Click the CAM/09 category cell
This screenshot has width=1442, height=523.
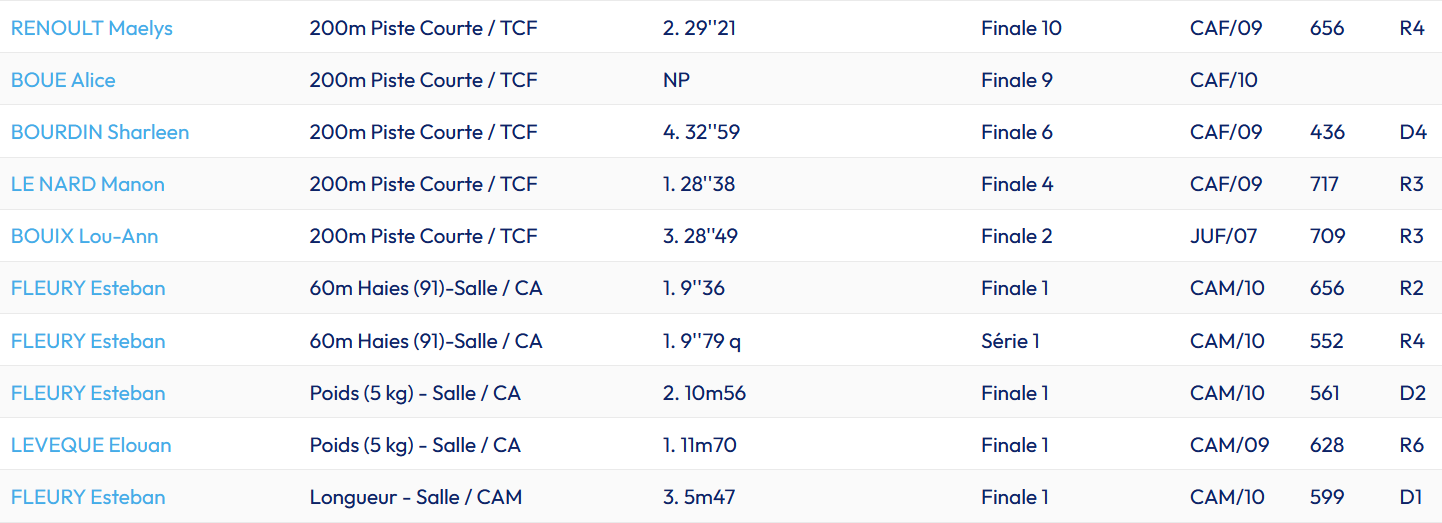pyautogui.click(x=1229, y=445)
